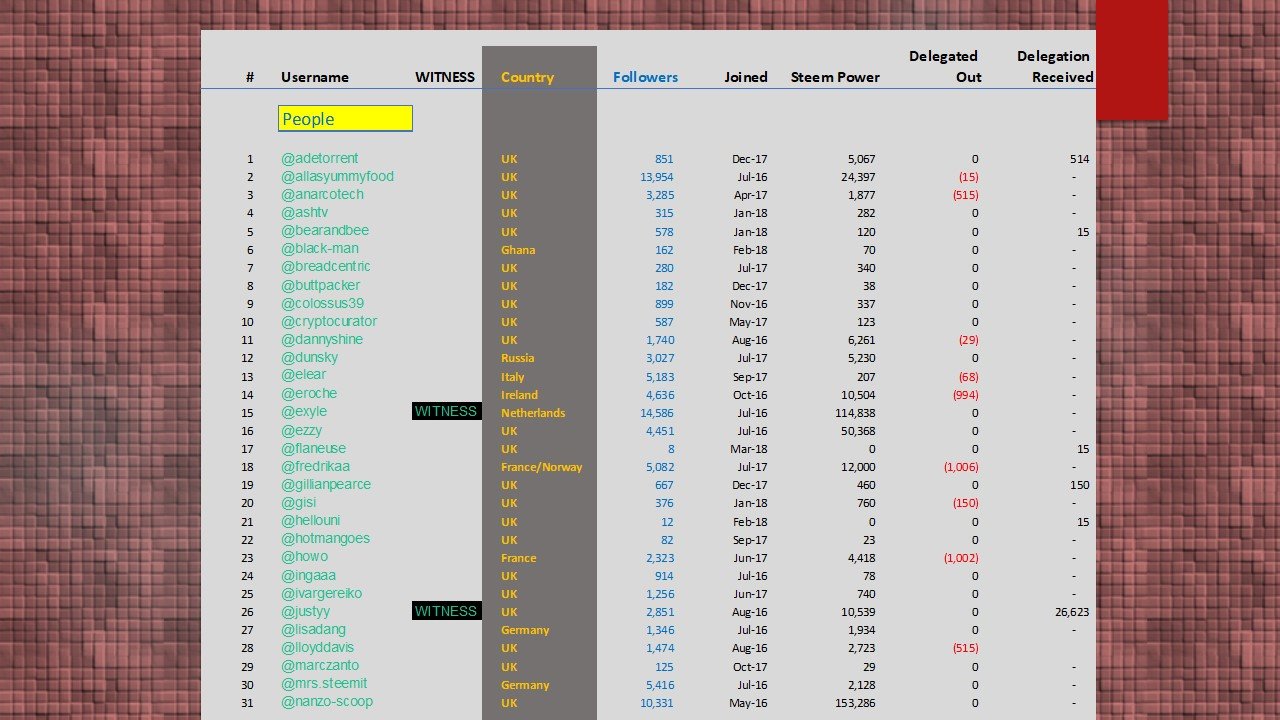Click the @anarcotech username

[322, 194]
